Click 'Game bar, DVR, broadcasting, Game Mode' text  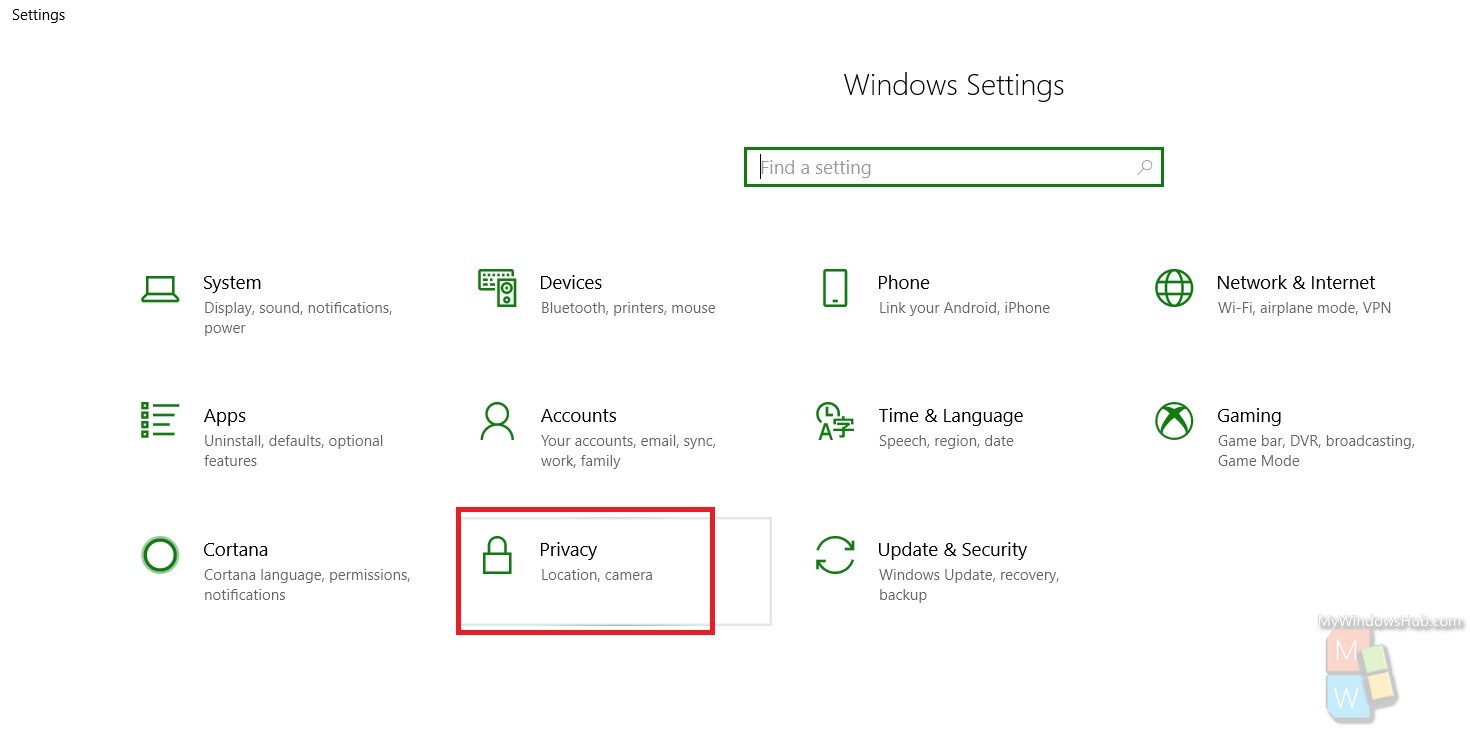pos(1316,451)
